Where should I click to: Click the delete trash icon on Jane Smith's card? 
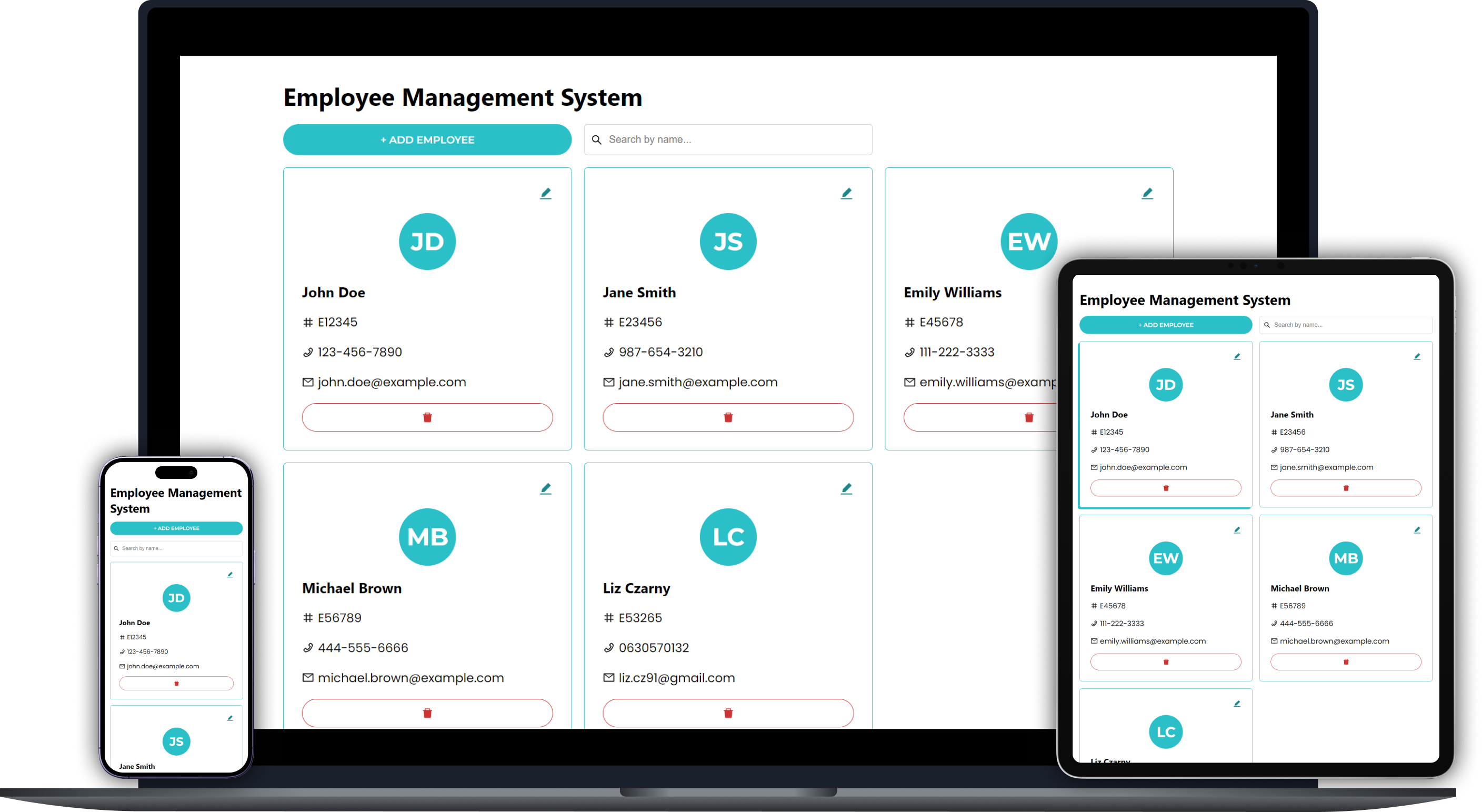pos(727,417)
